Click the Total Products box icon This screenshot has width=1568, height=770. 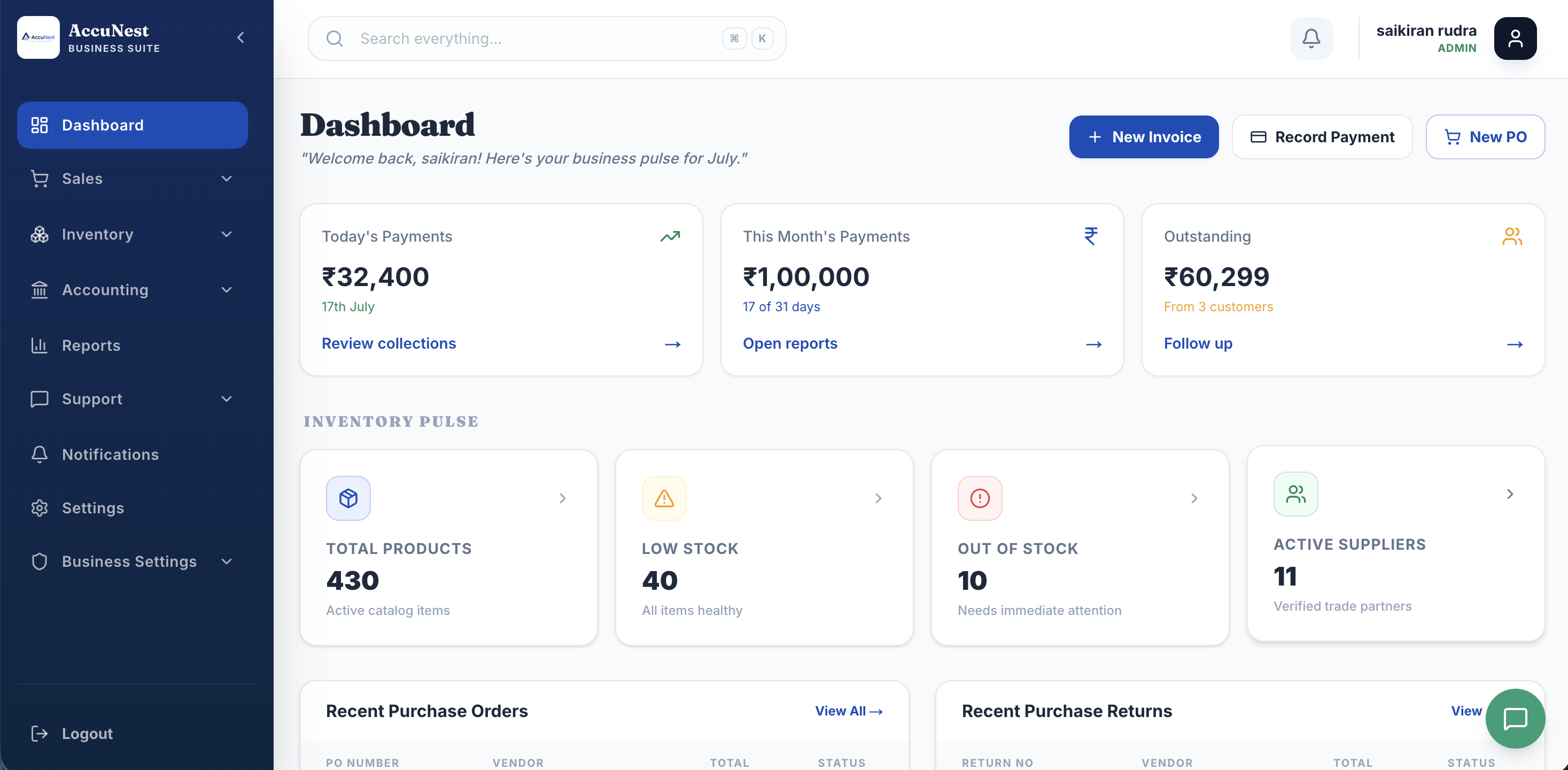[348, 498]
